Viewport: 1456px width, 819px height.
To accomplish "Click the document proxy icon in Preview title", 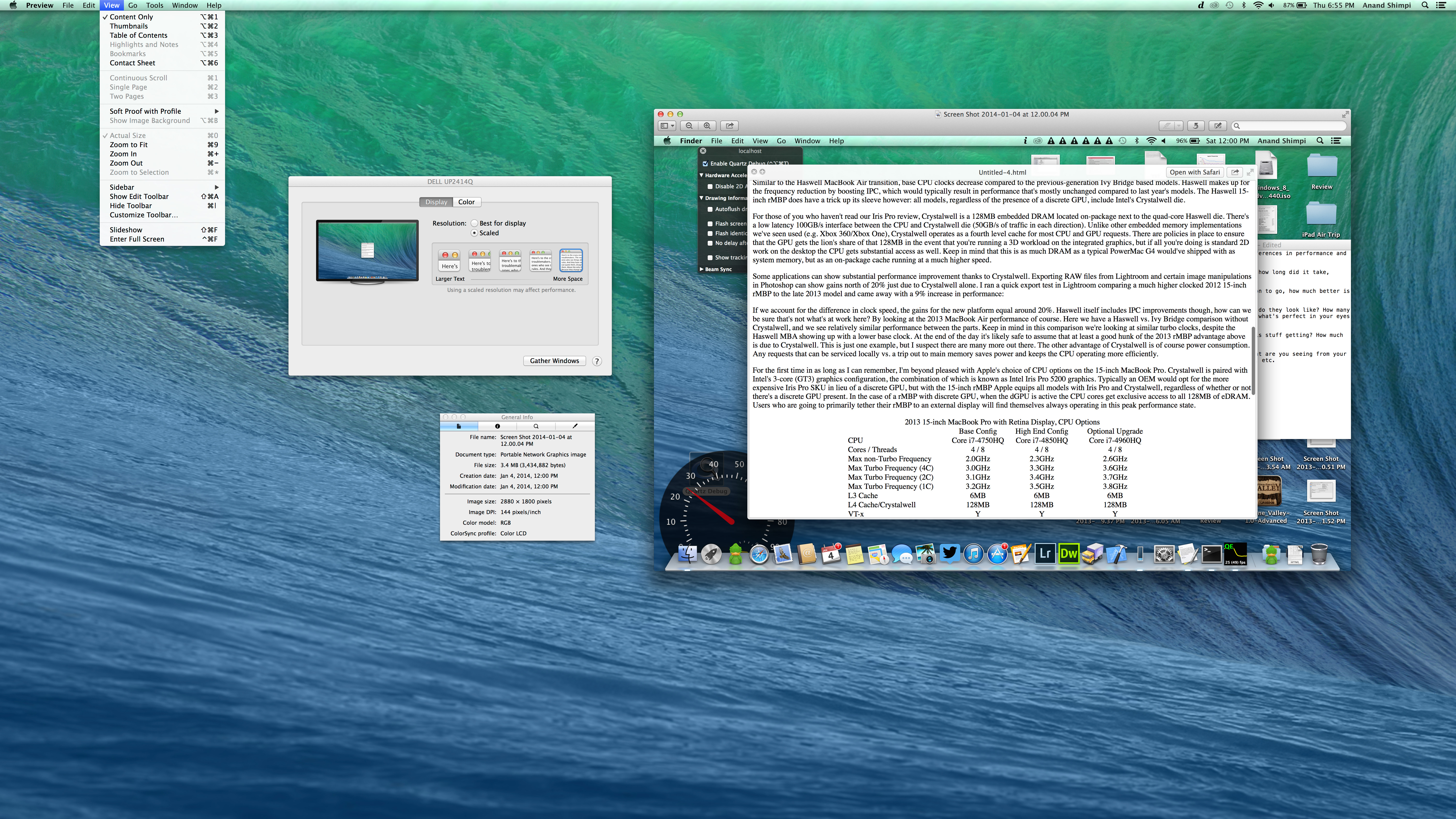I will tap(938, 115).
